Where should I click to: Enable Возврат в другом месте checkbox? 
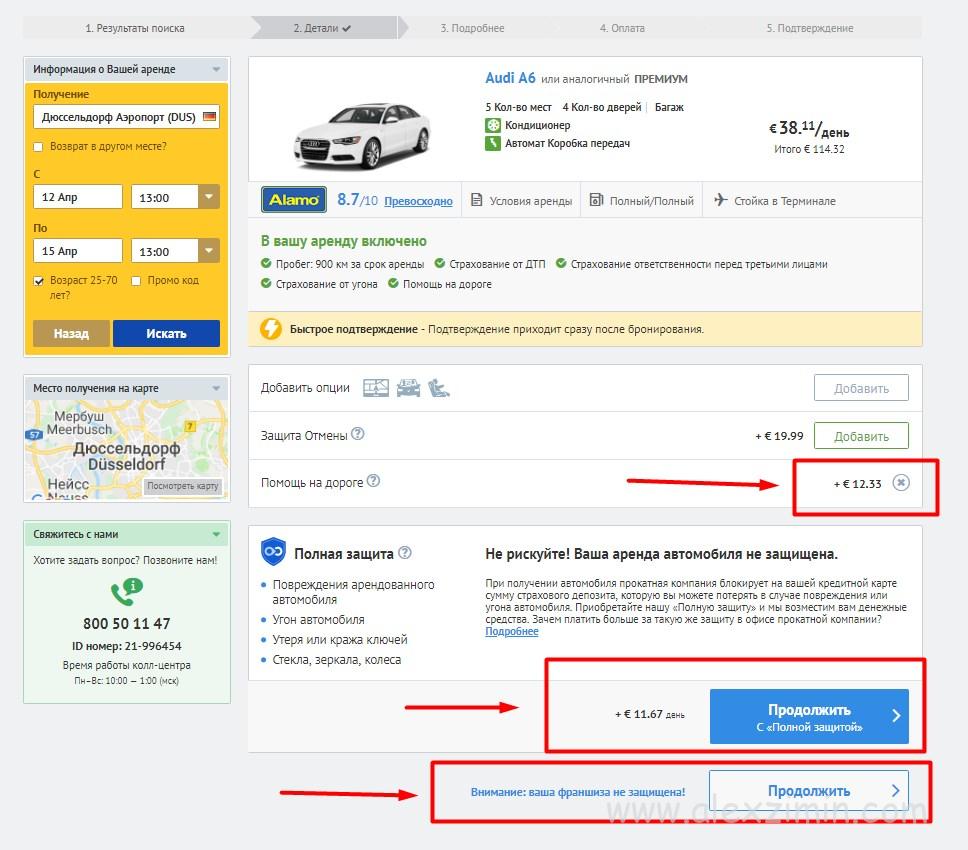(x=38, y=147)
